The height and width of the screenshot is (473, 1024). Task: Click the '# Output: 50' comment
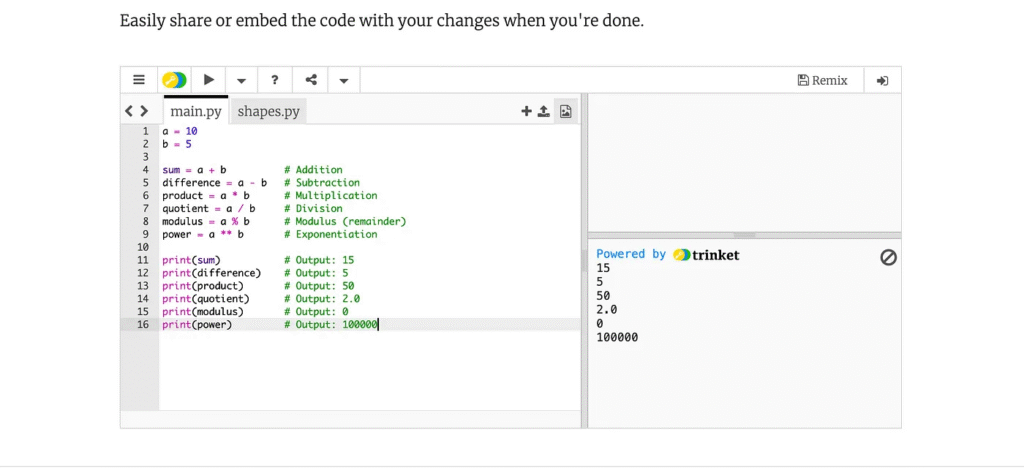pos(319,285)
